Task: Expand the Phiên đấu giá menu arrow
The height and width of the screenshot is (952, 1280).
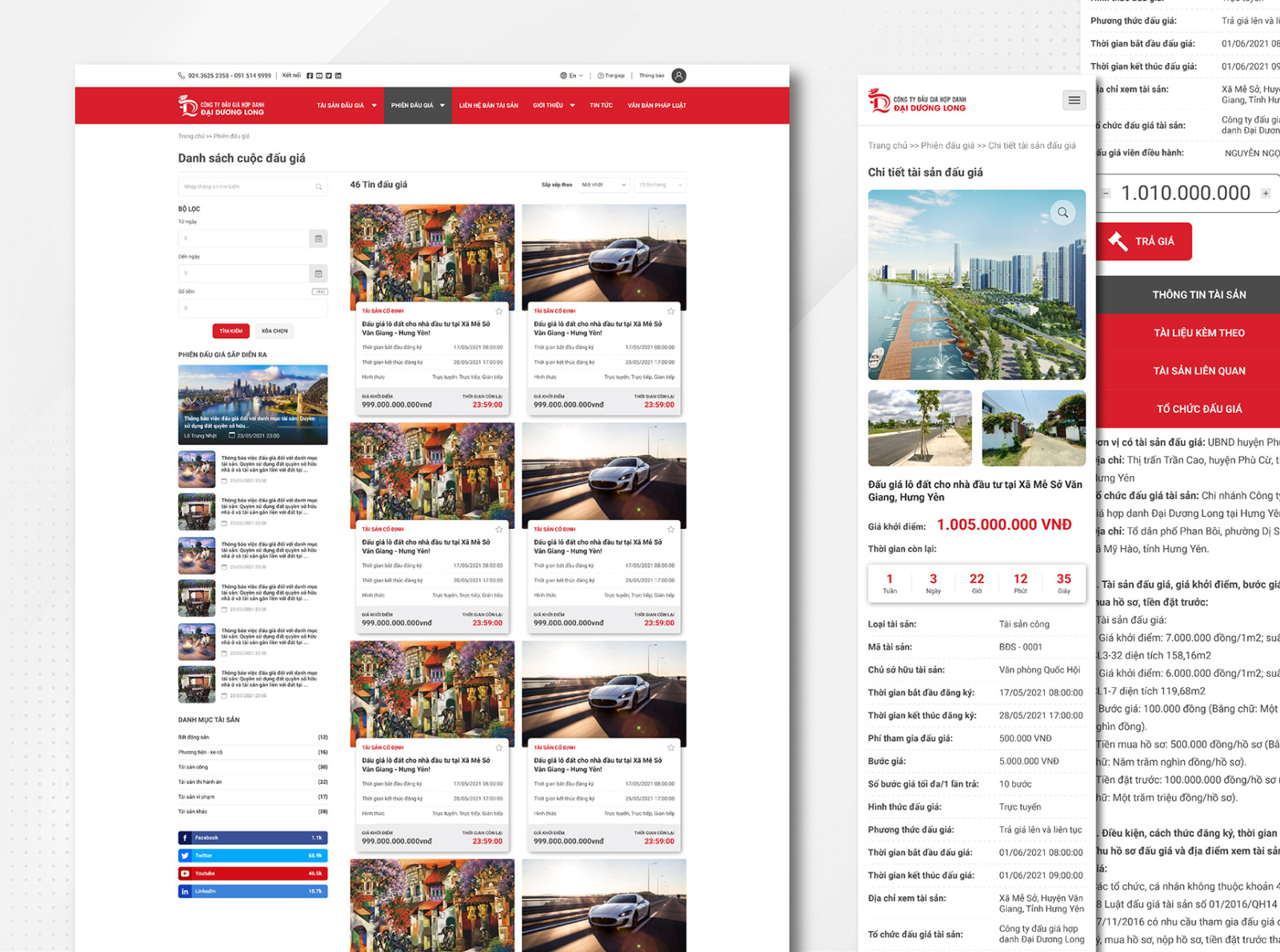Action: point(442,106)
